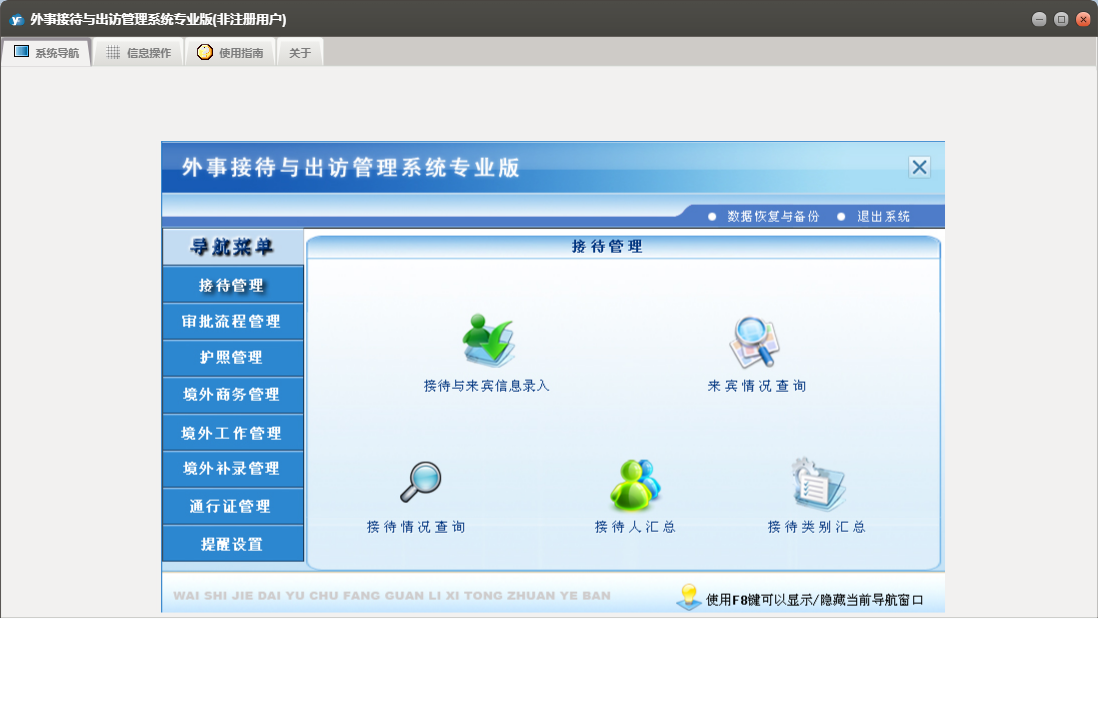
Task: Click the lightbulb tip icon
Action: [x=689, y=596]
